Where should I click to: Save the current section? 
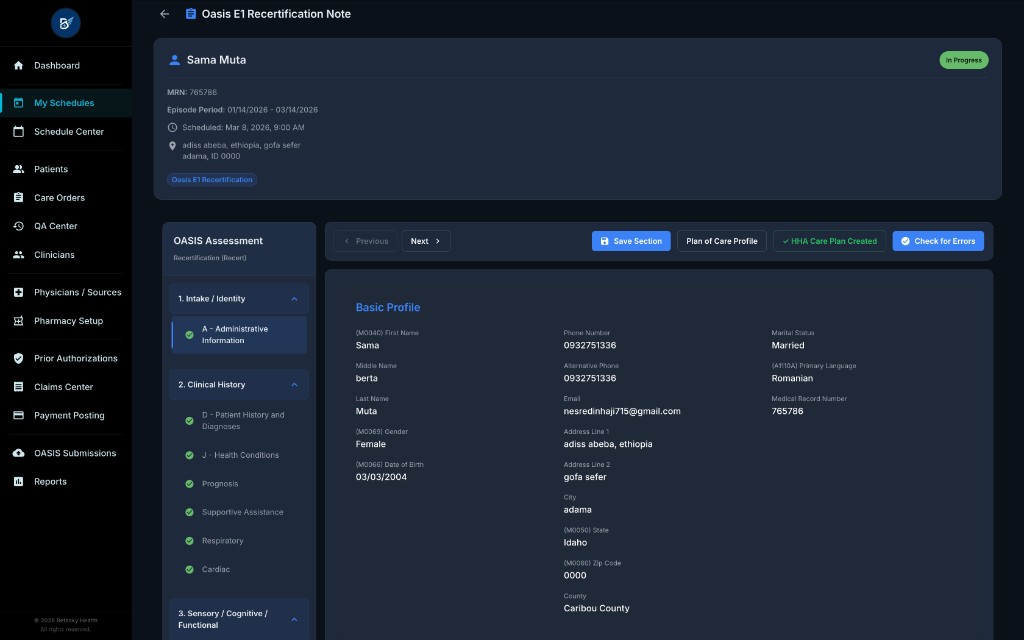tap(631, 241)
